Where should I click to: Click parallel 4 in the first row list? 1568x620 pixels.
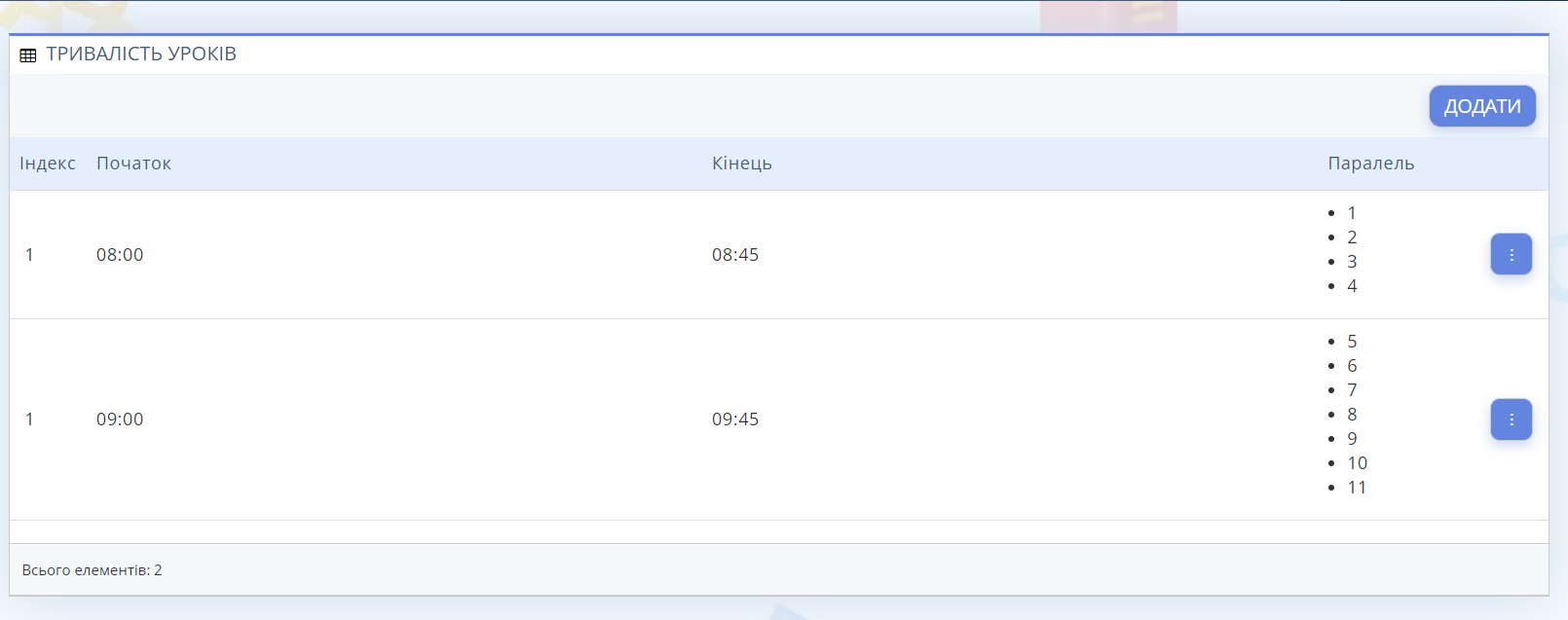pos(1352,286)
